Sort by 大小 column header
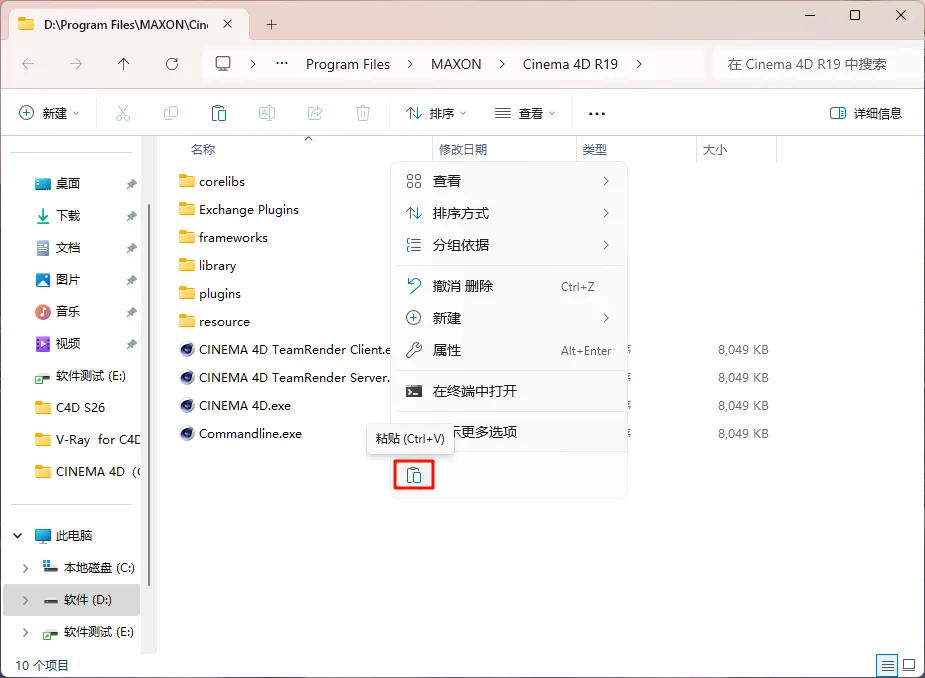 click(714, 150)
